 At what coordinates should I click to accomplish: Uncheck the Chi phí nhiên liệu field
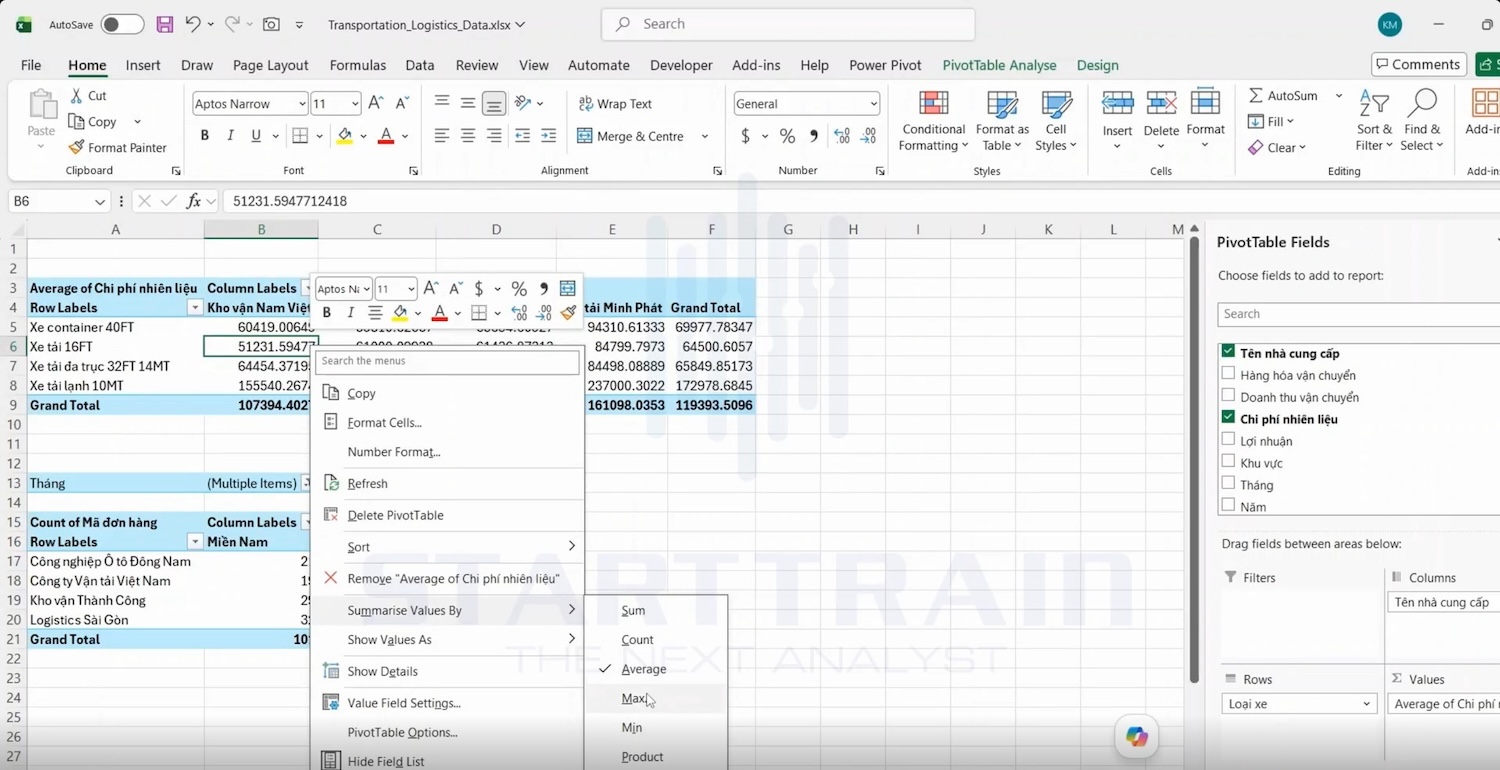point(1228,419)
